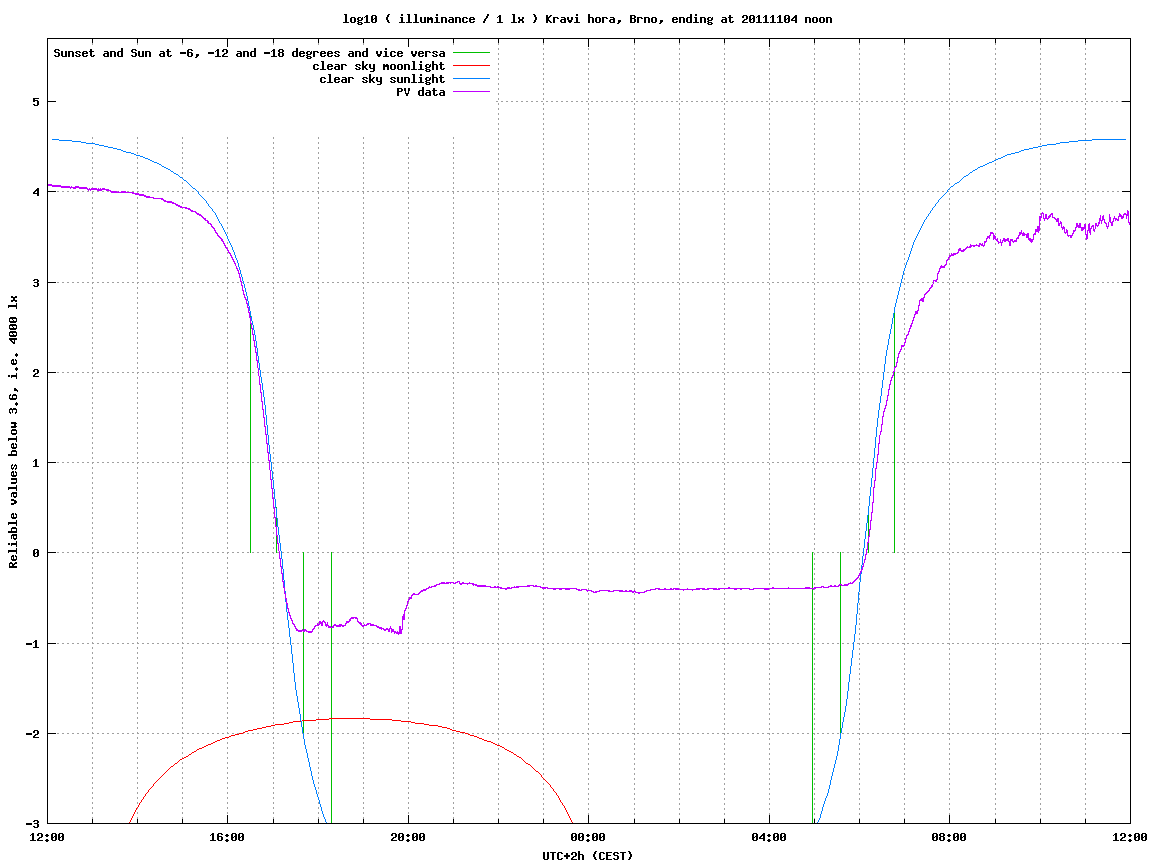Viewport: 1151px width, 863px height.
Task: Click the vertical 'Reliable values below 3.6' axis label
Action: [x=13, y=432]
